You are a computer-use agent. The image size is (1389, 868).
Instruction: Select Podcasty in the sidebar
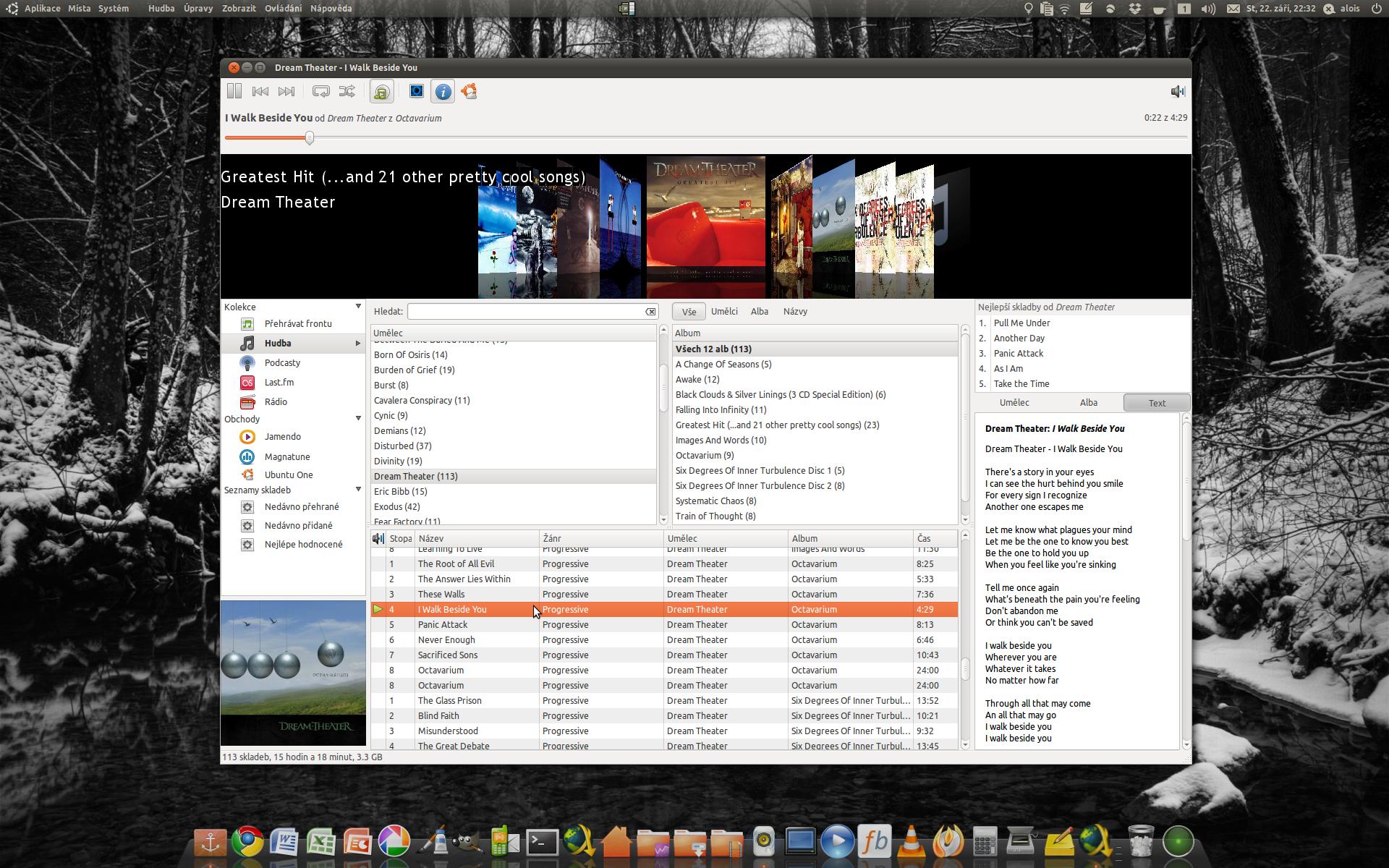(282, 363)
